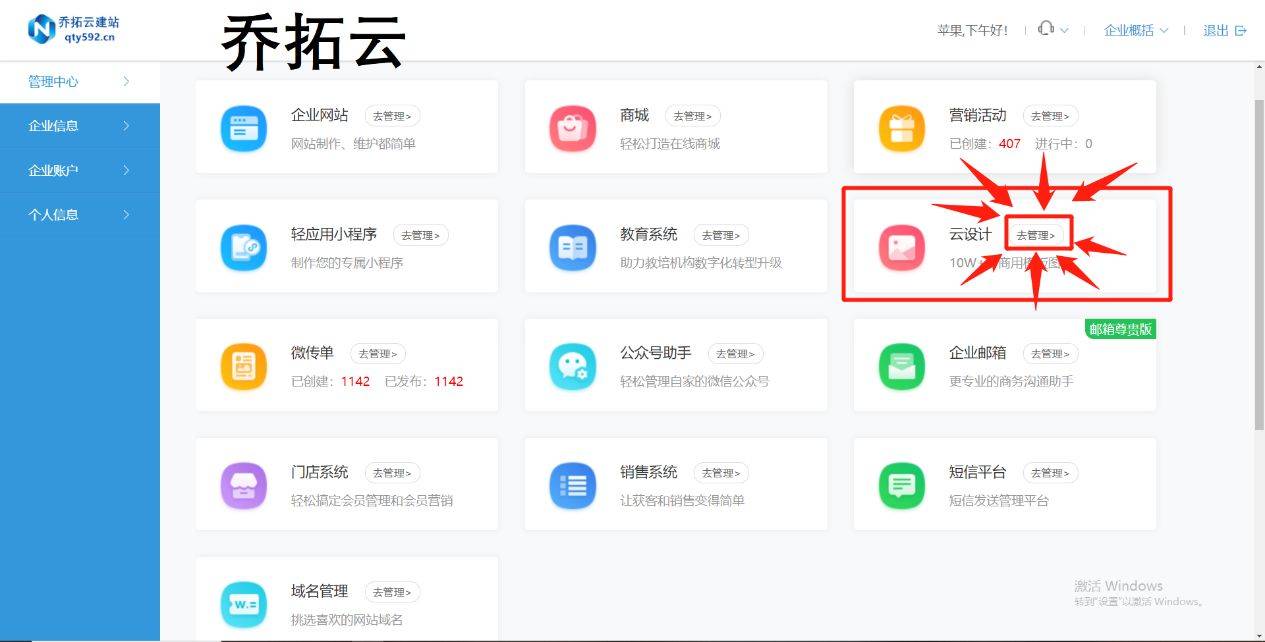
Task: Click the 商城 card title
Action: coord(634,115)
